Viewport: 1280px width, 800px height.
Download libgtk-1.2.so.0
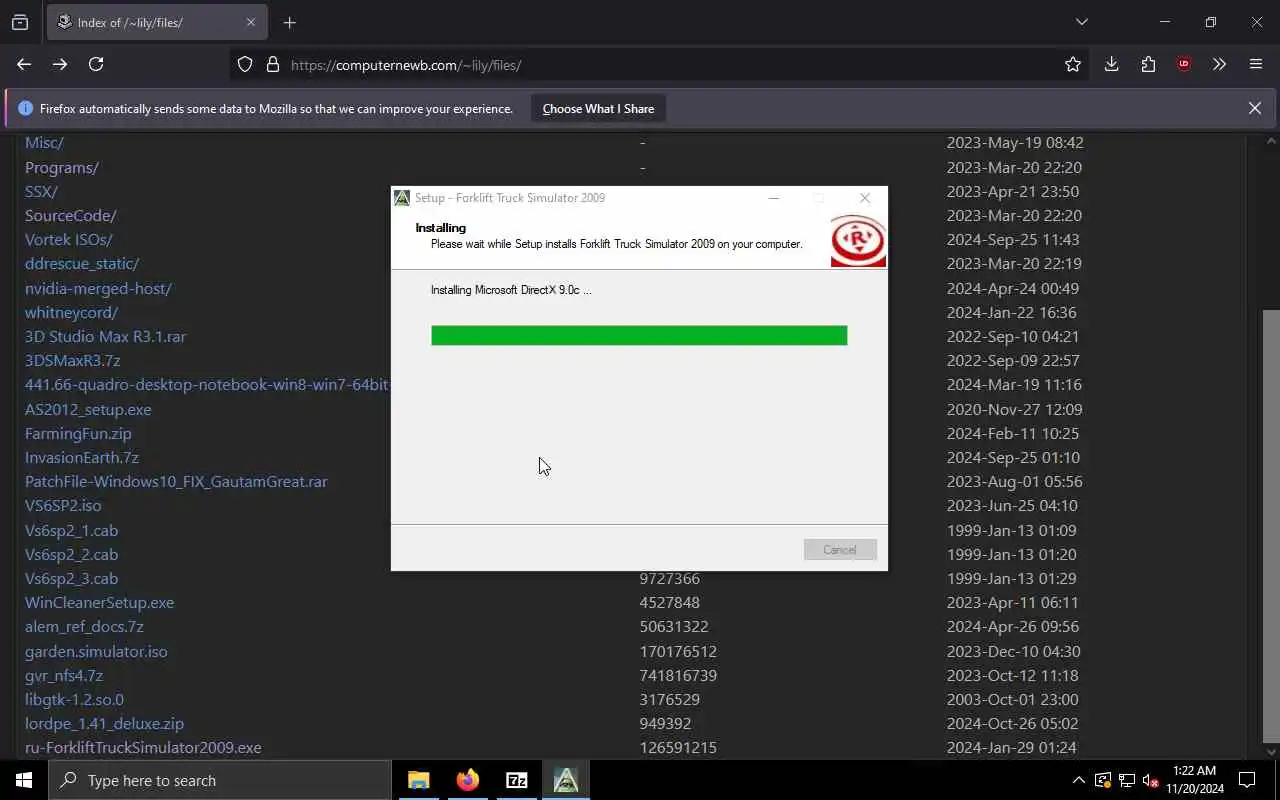click(74, 699)
